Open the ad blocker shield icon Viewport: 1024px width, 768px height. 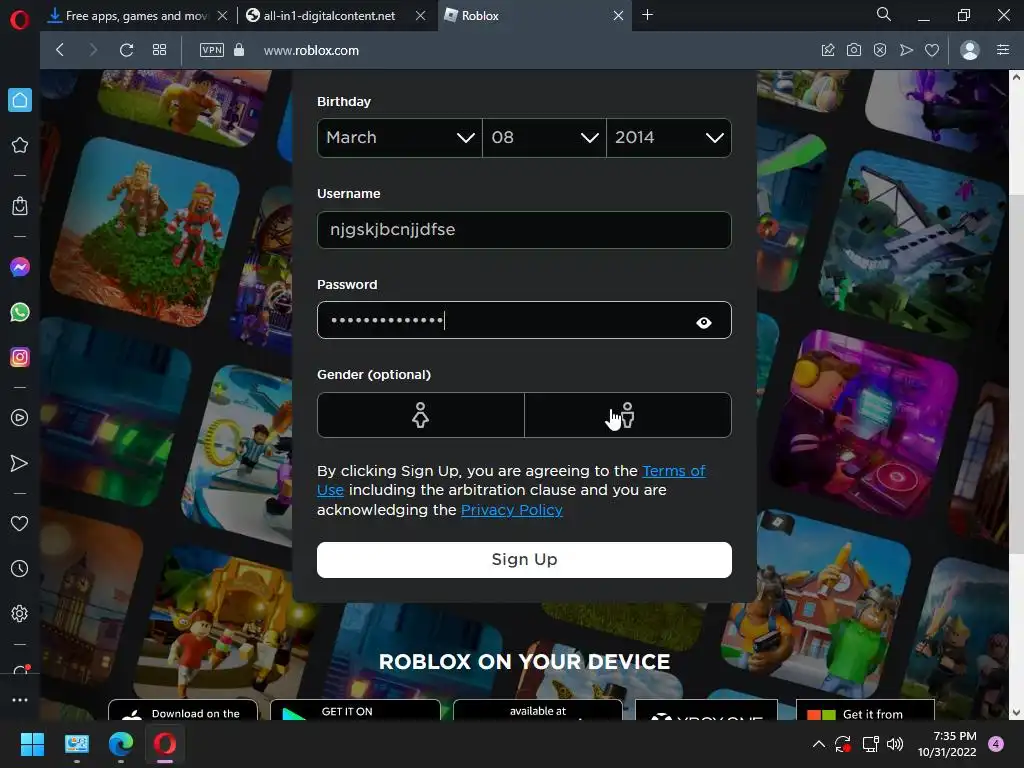coord(880,50)
